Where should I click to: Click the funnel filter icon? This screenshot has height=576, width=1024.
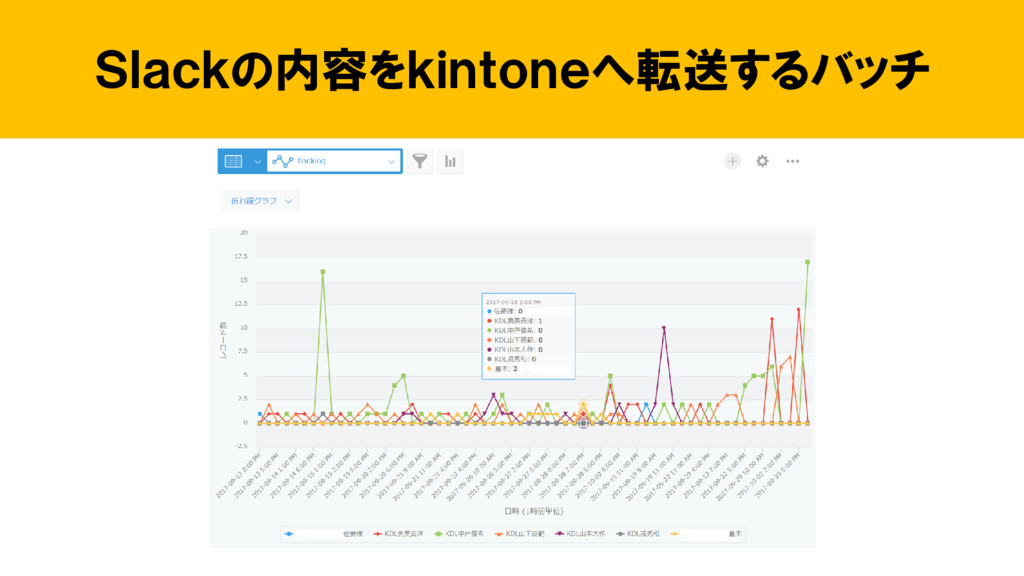[420, 161]
